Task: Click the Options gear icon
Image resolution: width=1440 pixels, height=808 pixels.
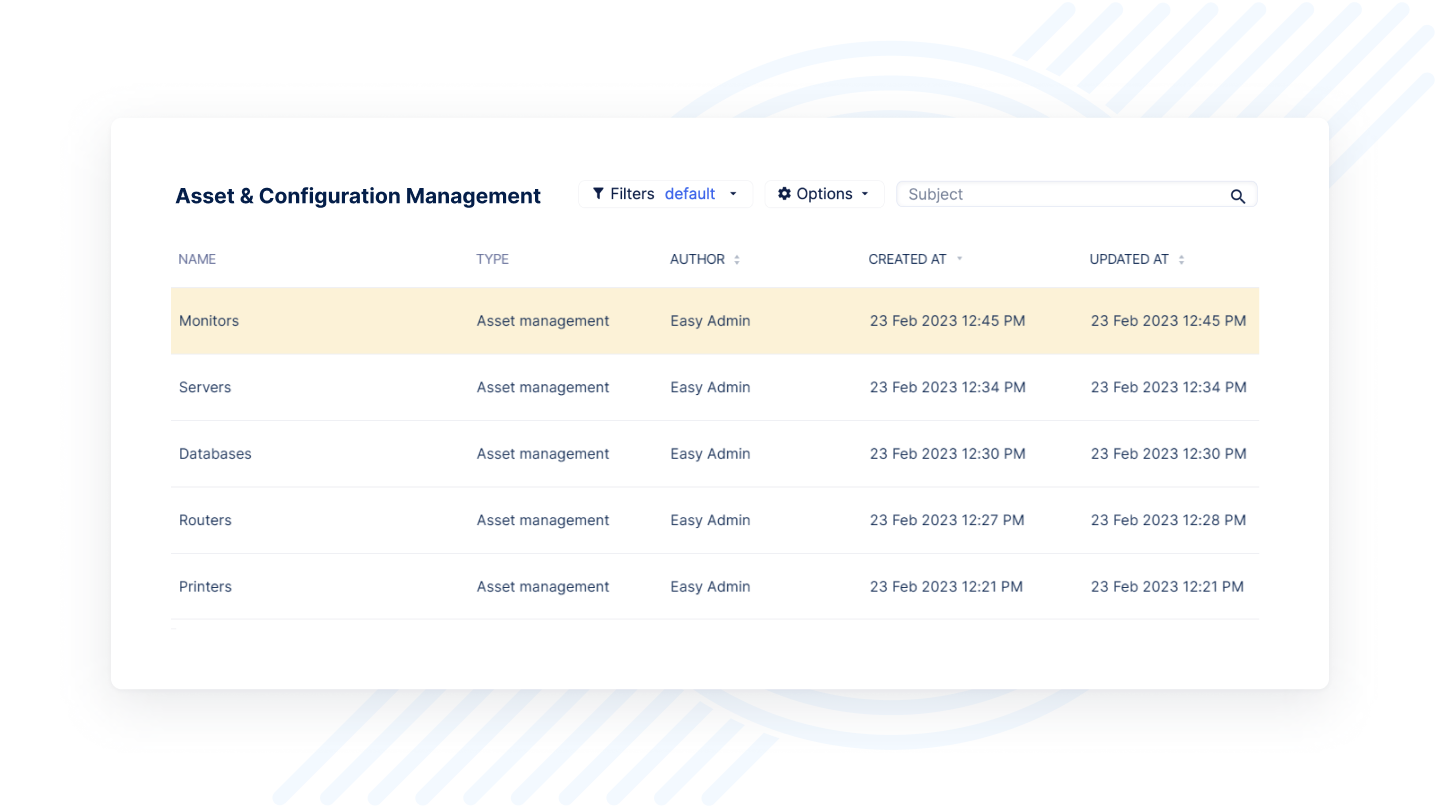Action: tap(784, 194)
